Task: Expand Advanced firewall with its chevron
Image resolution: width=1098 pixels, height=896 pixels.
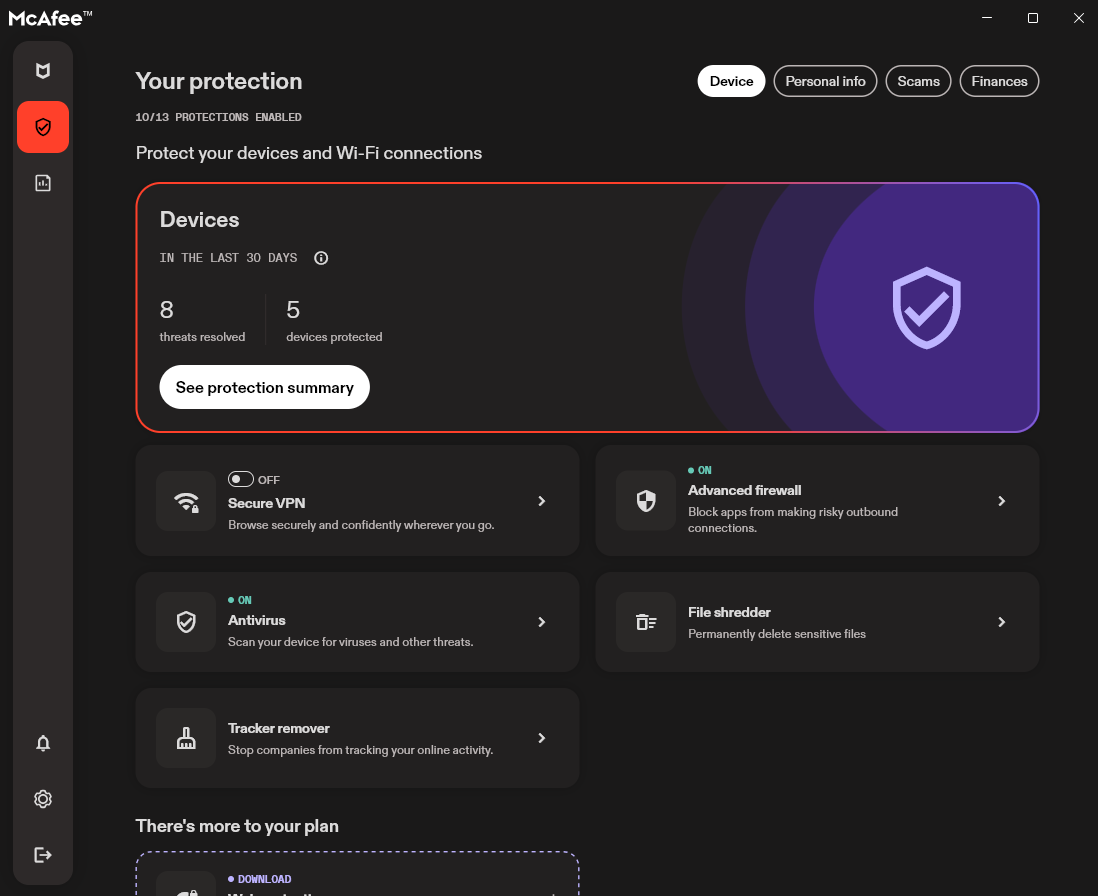Action: click(x=1001, y=501)
